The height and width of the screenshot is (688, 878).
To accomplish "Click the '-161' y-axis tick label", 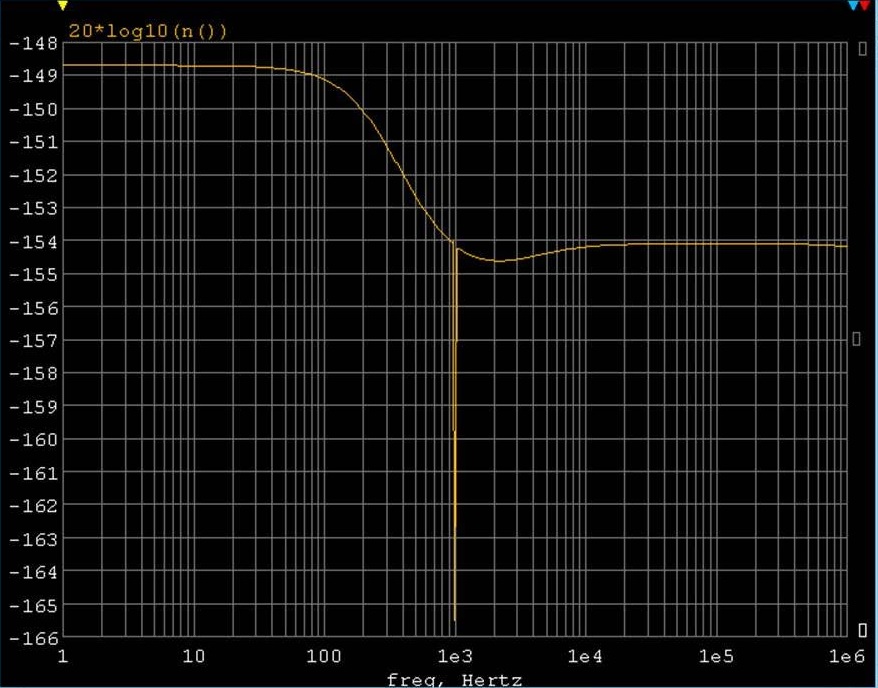I will pos(33,472).
